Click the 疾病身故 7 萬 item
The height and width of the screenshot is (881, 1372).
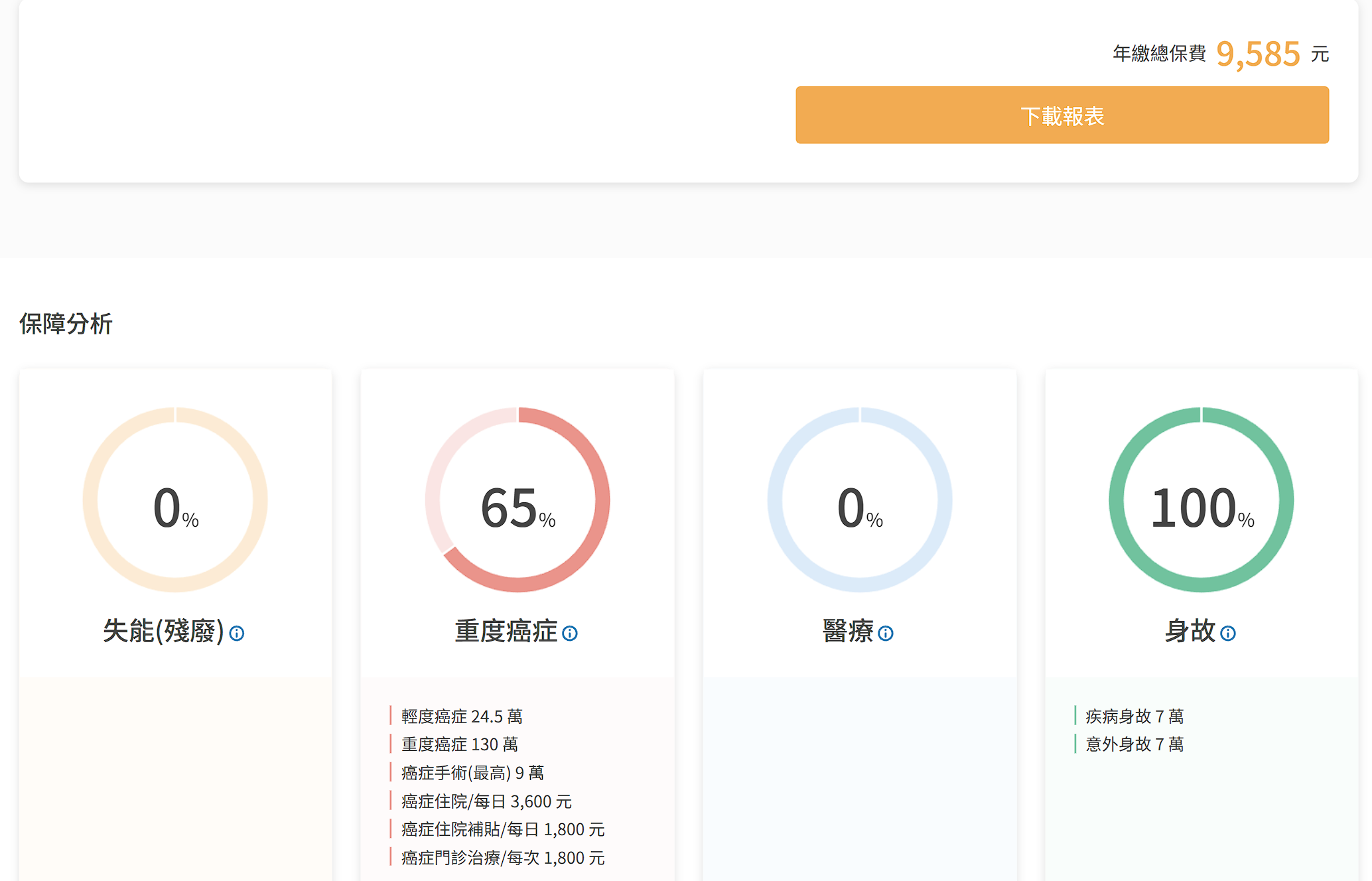pos(1134,716)
